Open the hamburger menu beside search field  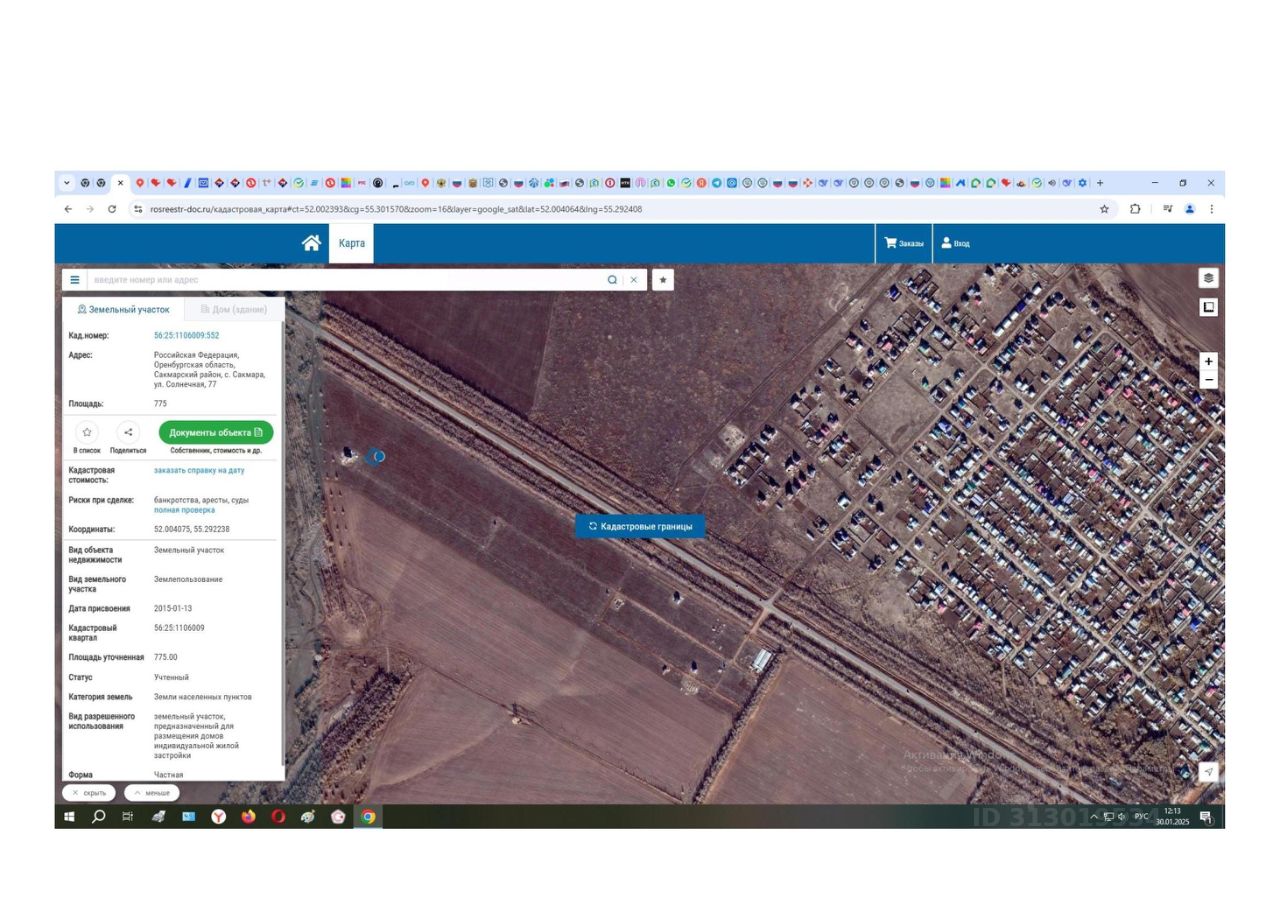tap(75, 280)
